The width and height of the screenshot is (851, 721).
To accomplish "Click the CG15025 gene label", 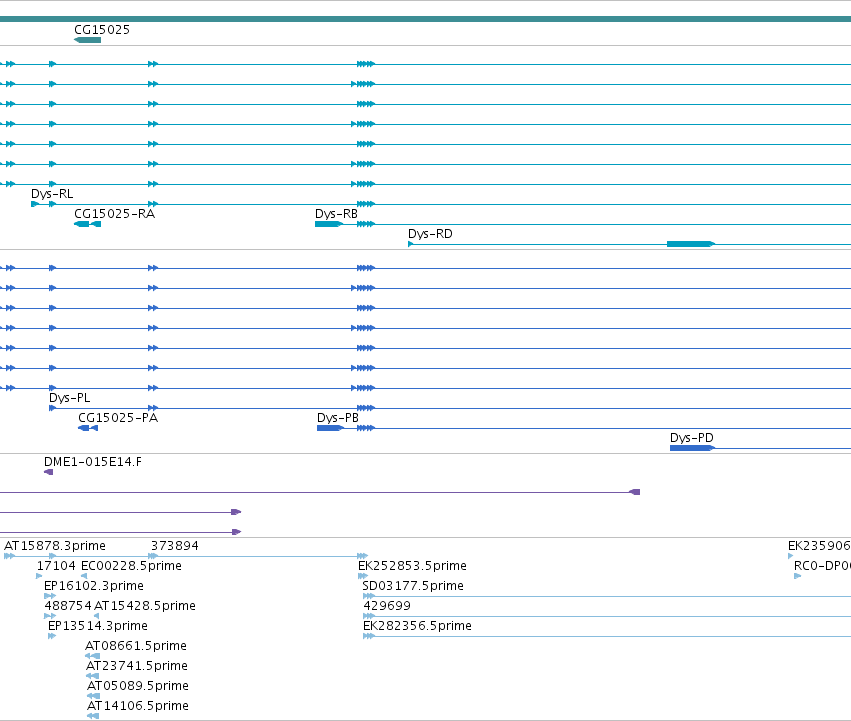I will 102,30.
